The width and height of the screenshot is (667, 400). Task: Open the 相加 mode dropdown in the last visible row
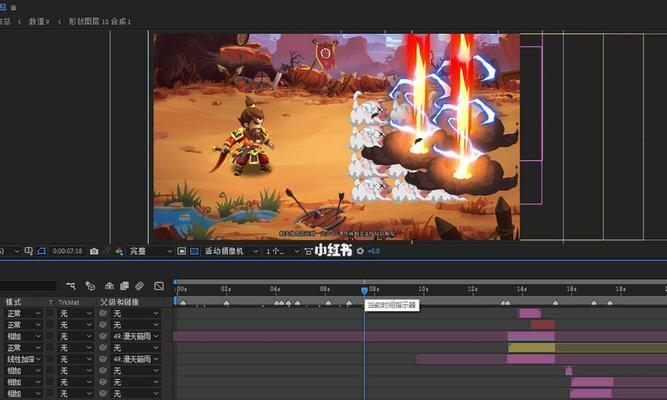(24, 394)
